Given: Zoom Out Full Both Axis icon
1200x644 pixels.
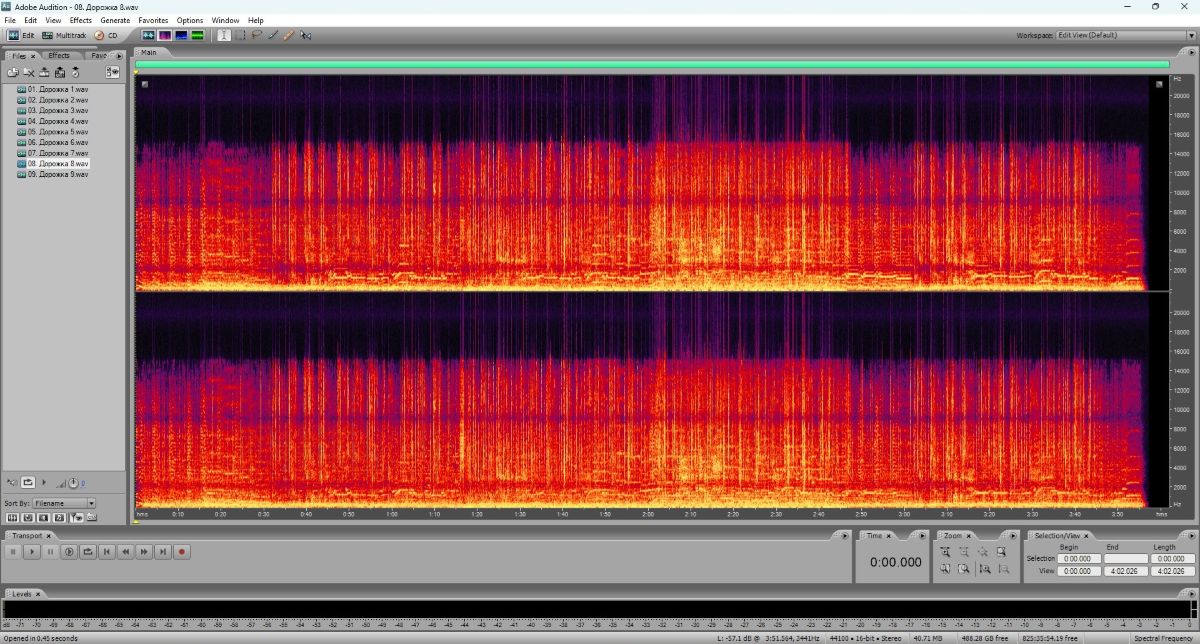Looking at the screenshot, I should [983, 551].
